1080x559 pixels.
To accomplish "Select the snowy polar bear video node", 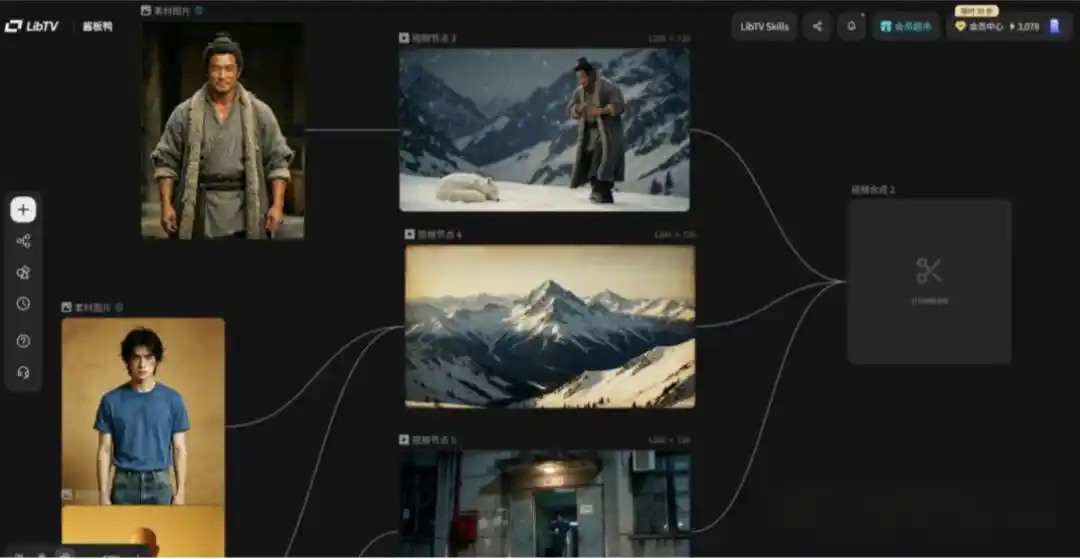I will pyautogui.click(x=544, y=129).
